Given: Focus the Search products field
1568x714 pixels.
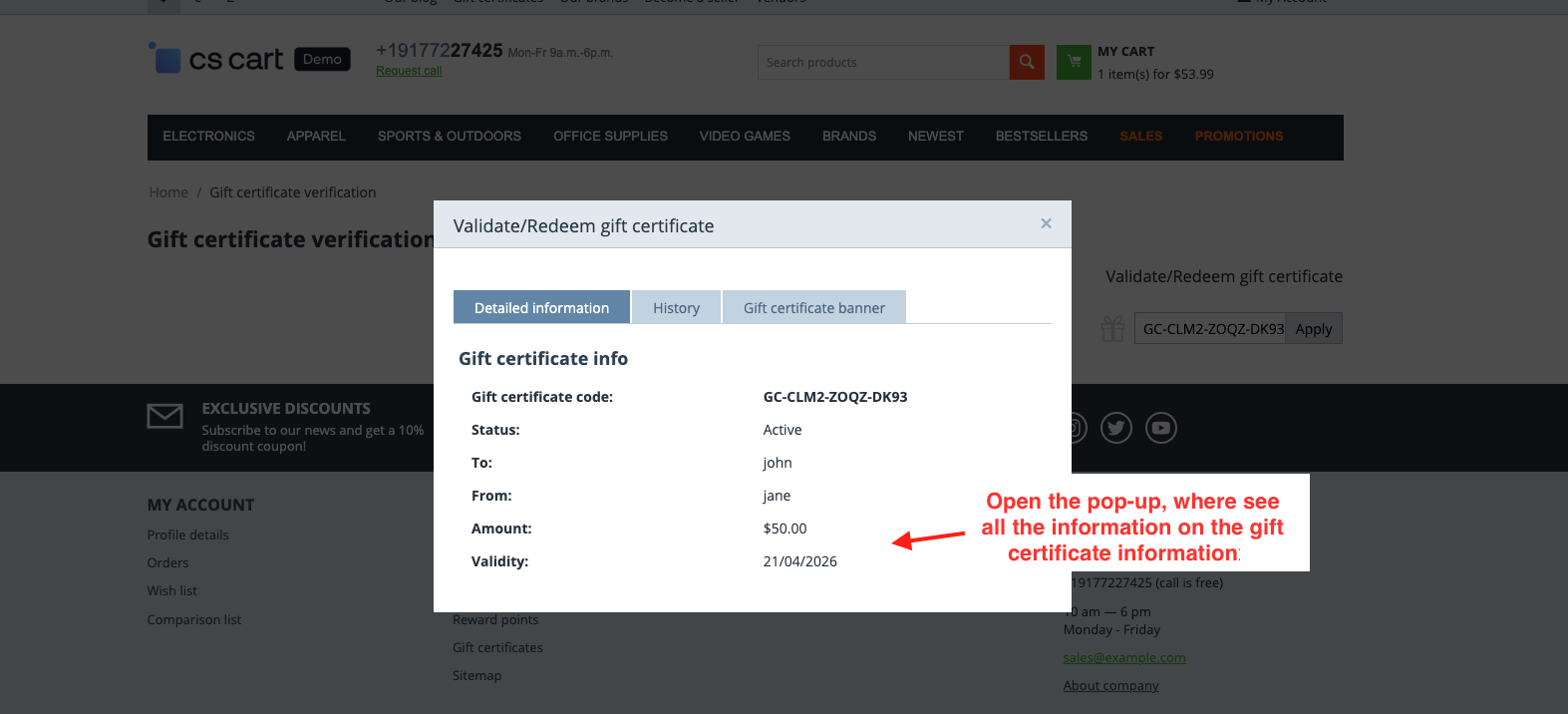Looking at the screenshot, I should 883,62.
